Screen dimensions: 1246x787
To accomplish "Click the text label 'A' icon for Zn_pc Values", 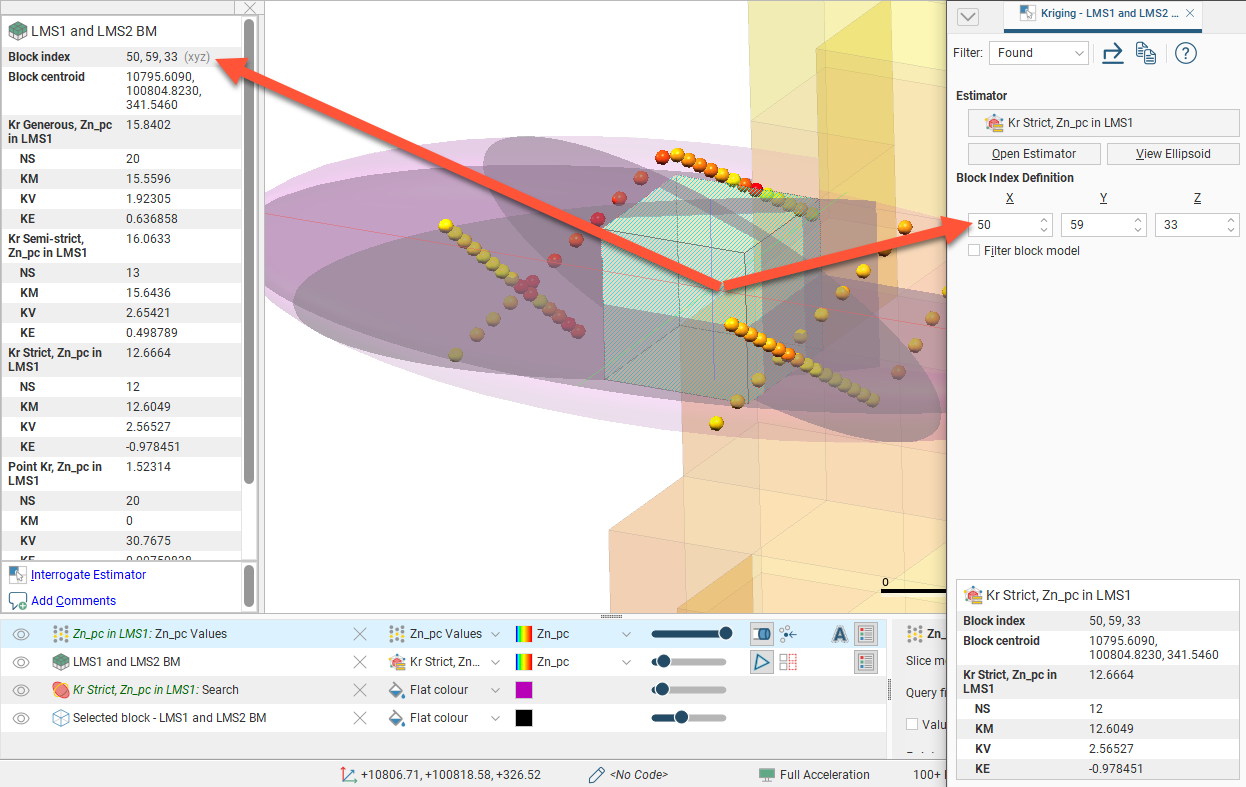I will (839, 634).
